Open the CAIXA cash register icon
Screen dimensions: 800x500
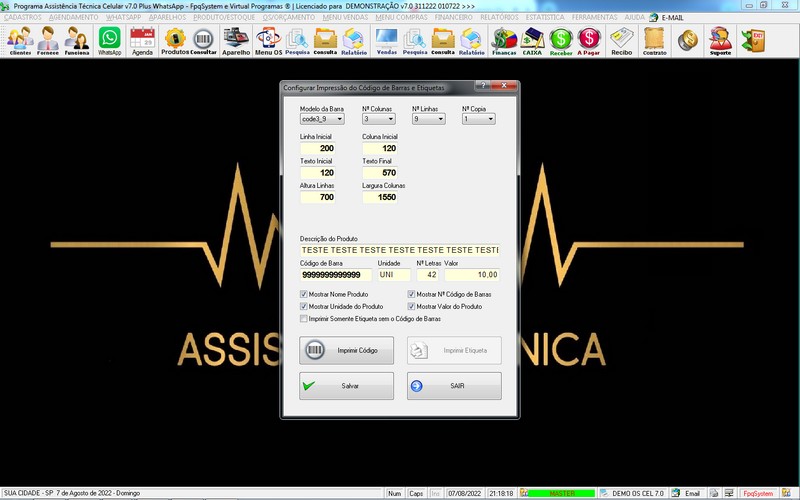coord(532,41)
